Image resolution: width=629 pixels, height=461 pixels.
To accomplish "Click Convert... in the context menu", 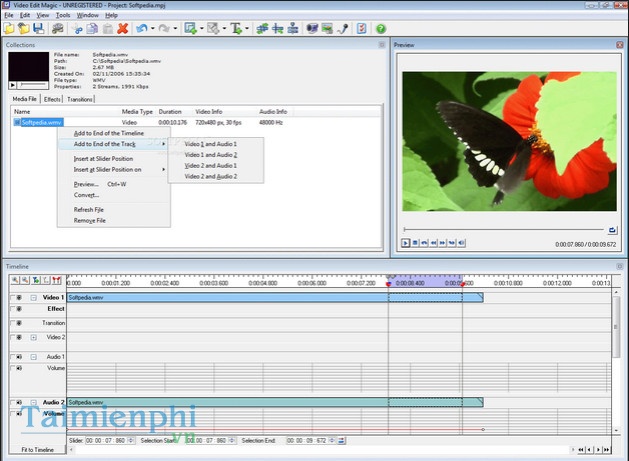I will (114, 195).
